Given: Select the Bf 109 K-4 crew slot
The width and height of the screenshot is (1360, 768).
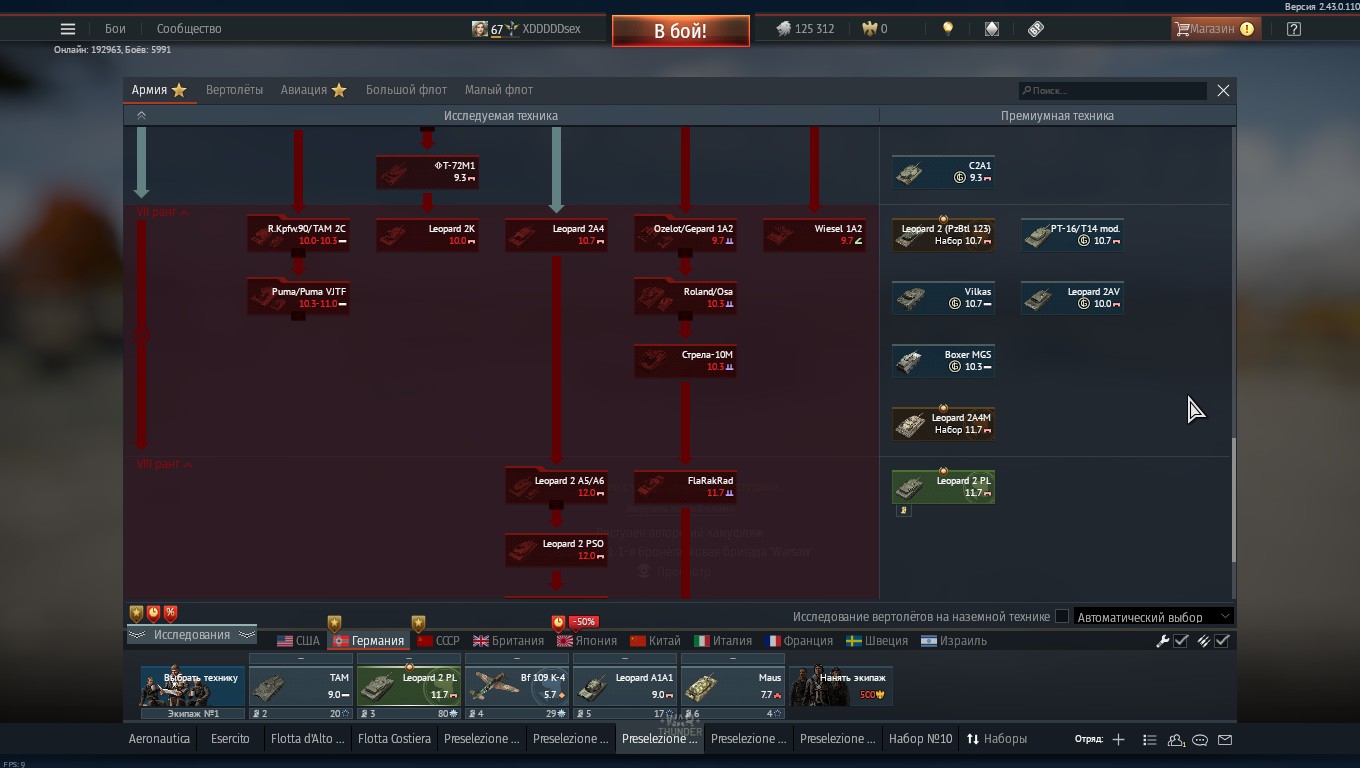Looking at the screenshot, I should (x=517, y=686).
